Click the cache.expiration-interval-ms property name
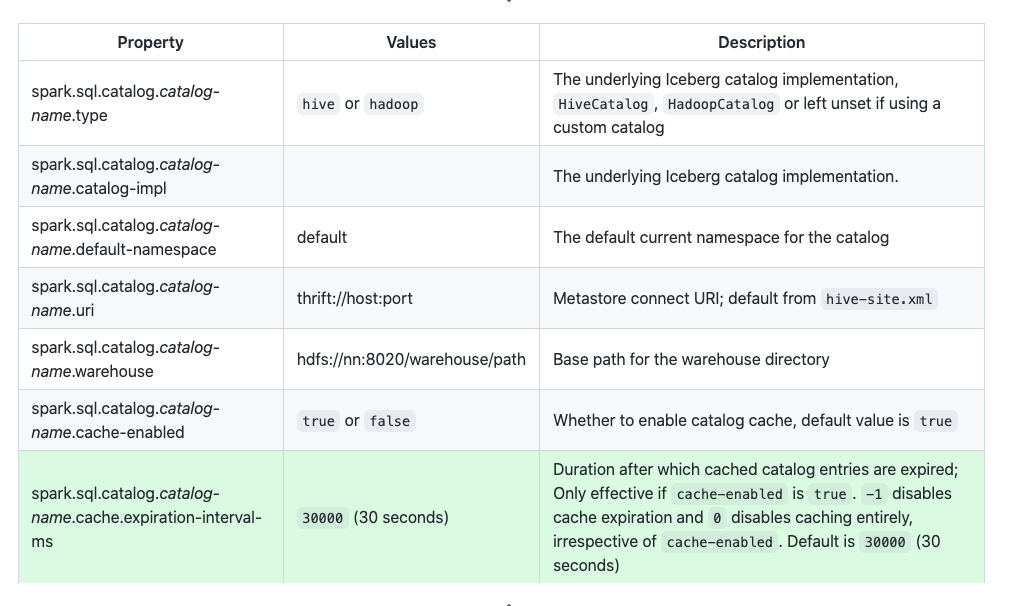 (145, 517)
